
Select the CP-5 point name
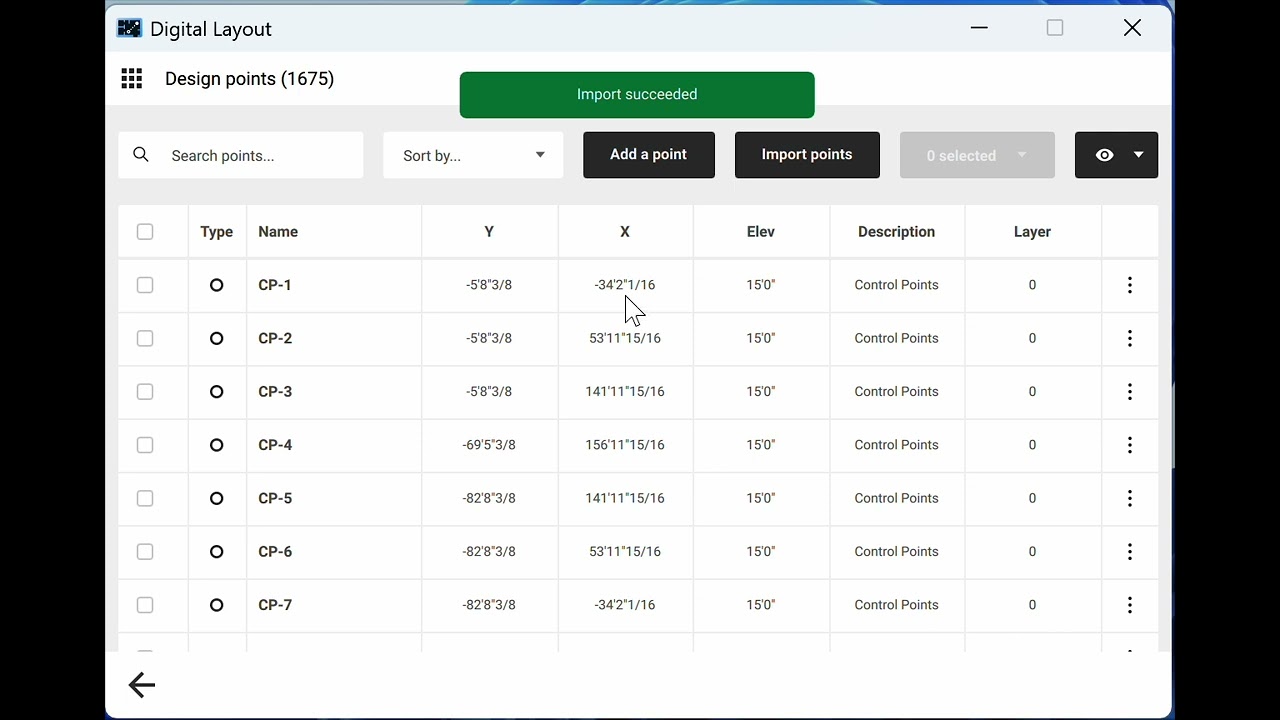pyautogui.click(x=275, y=498)
